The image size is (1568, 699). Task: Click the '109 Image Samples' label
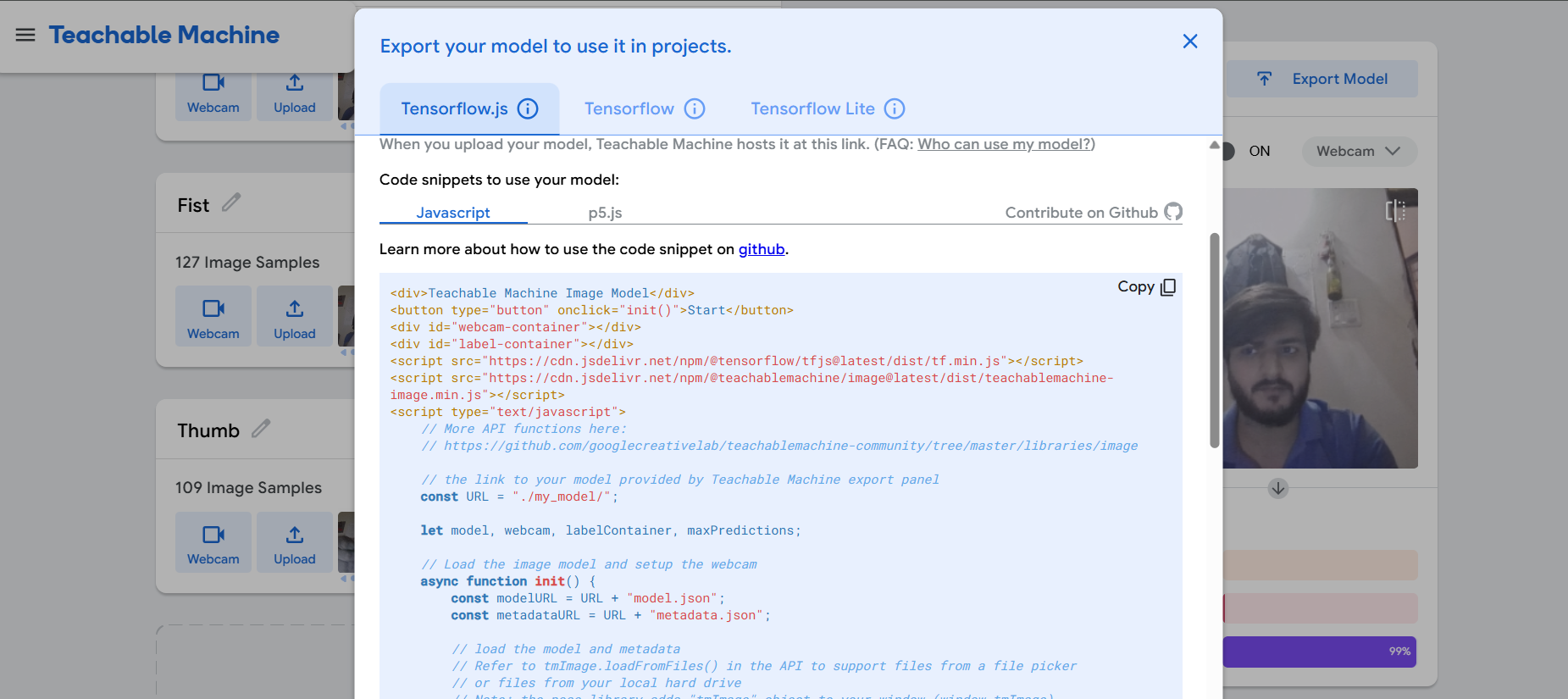[x=248, y=488]
